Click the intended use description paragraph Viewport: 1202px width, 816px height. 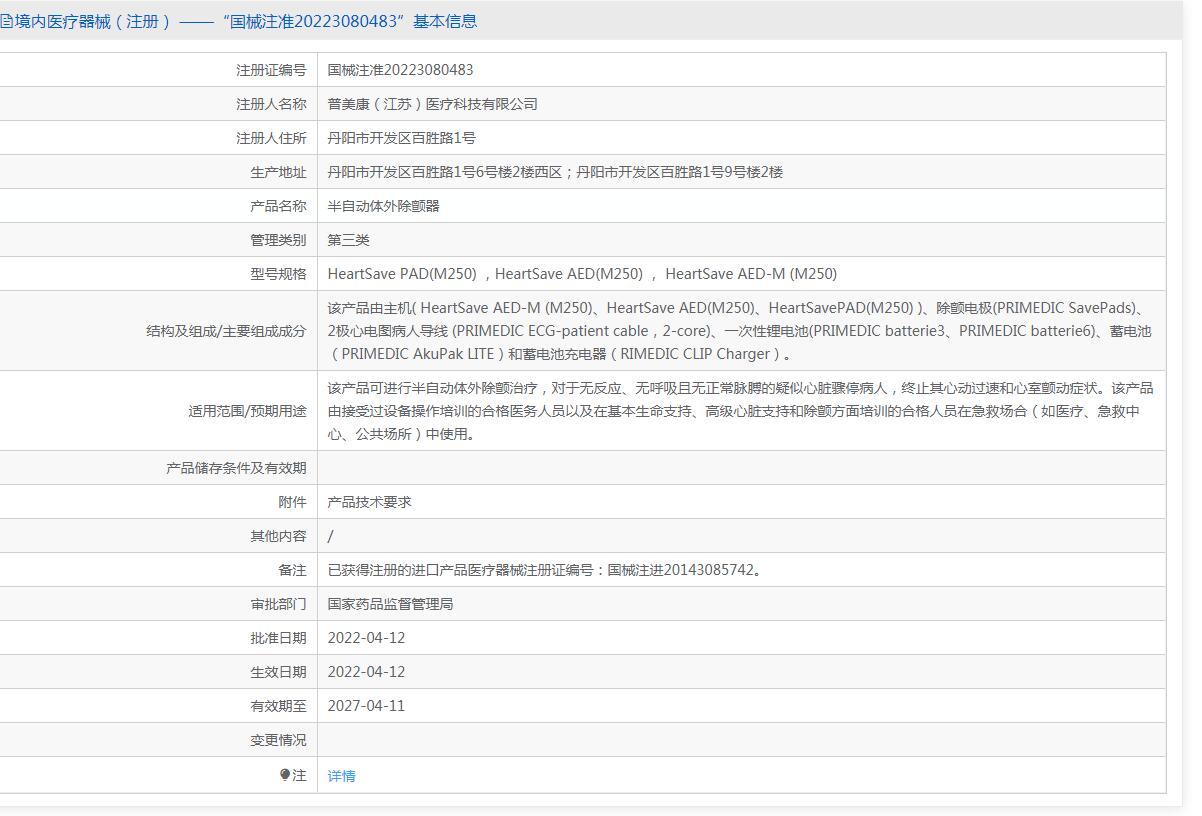click(x=739, y=411)
